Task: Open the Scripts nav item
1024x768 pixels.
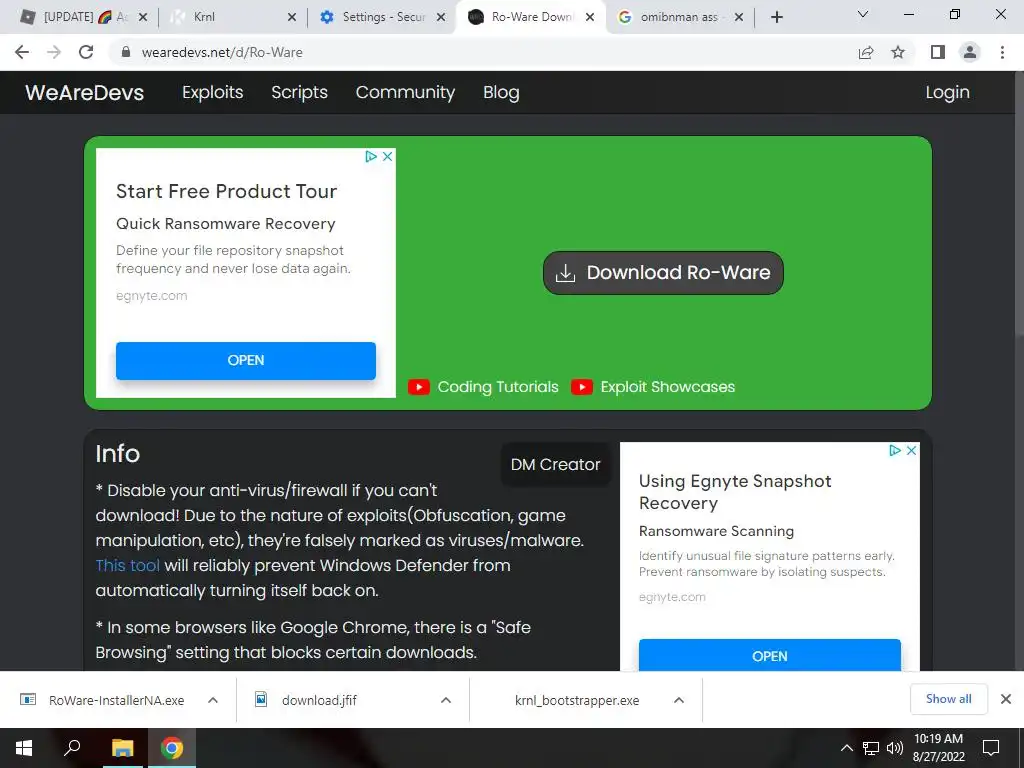Action: pos(299,93)
